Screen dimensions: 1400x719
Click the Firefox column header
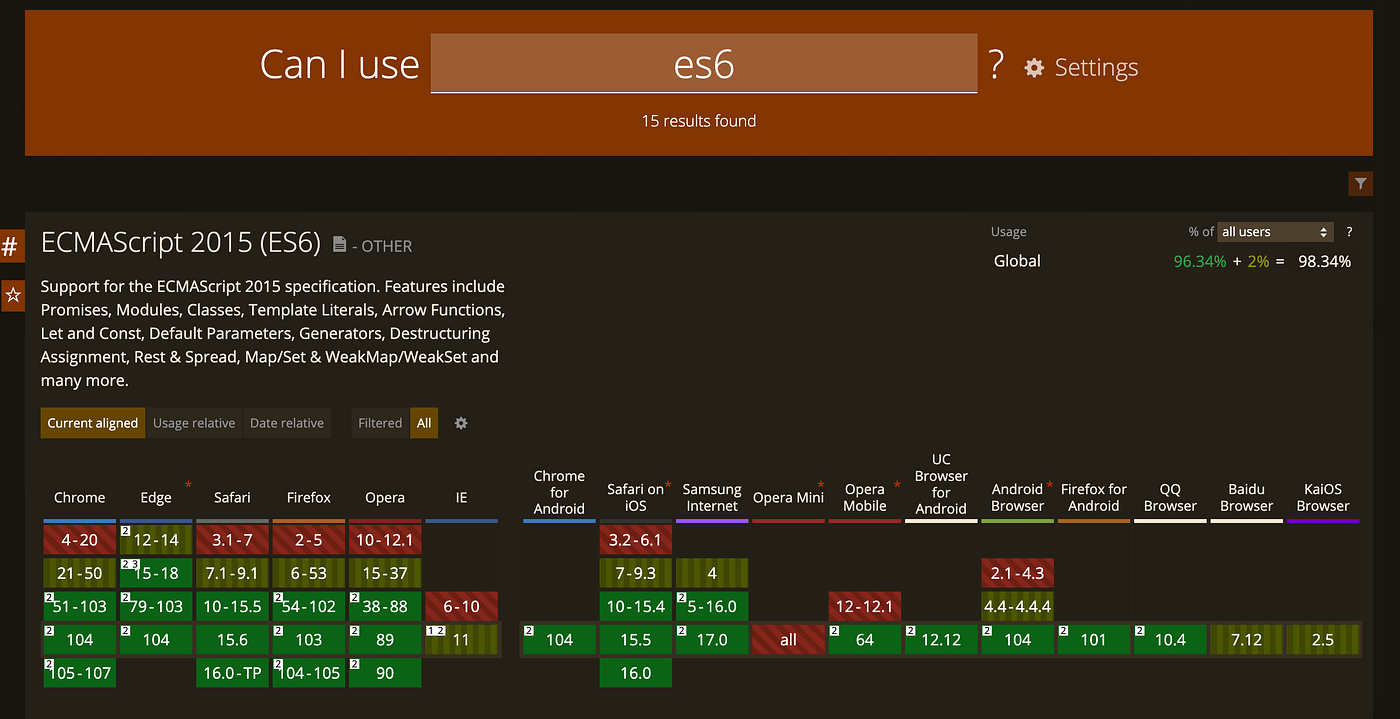[309, 497]
